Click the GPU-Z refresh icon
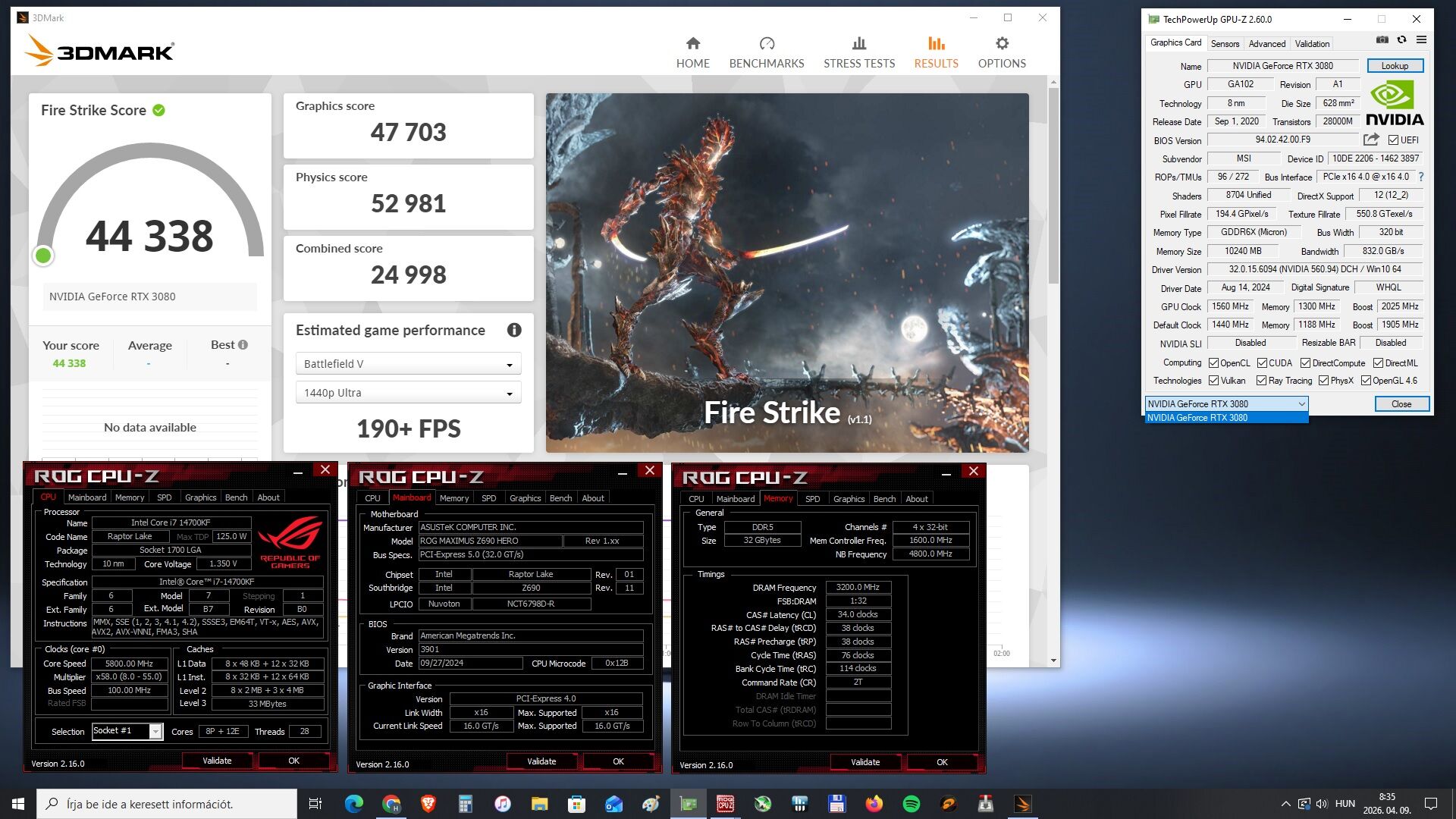This screenshot has width=1456, height=819. click(x=1401, y=39)
